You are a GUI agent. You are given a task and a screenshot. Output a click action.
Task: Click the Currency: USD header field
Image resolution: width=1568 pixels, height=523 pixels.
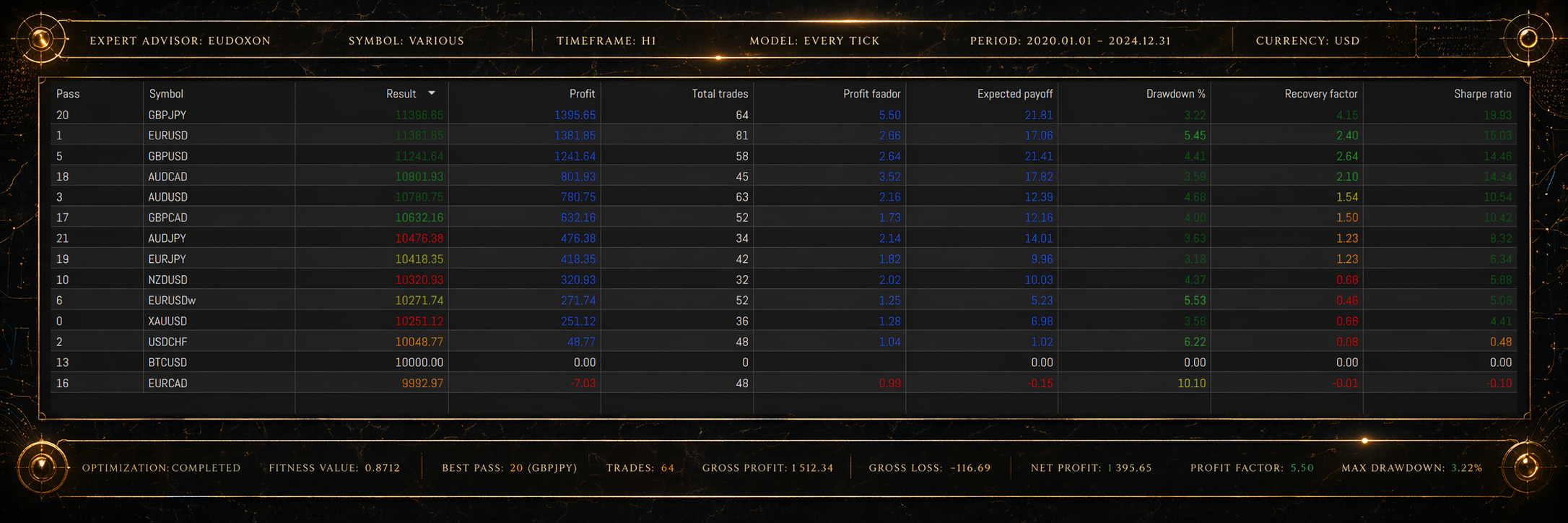[x=1307, y=41]
